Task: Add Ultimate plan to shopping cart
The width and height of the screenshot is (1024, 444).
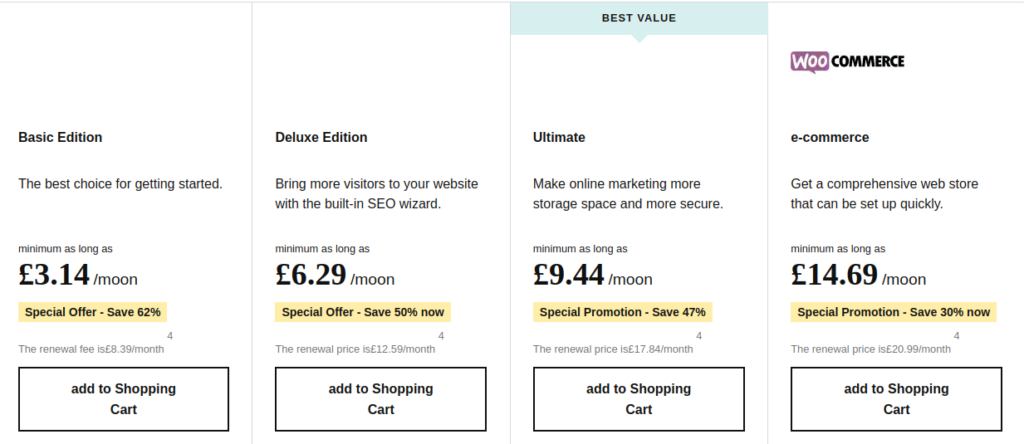Action: (639, 399)
